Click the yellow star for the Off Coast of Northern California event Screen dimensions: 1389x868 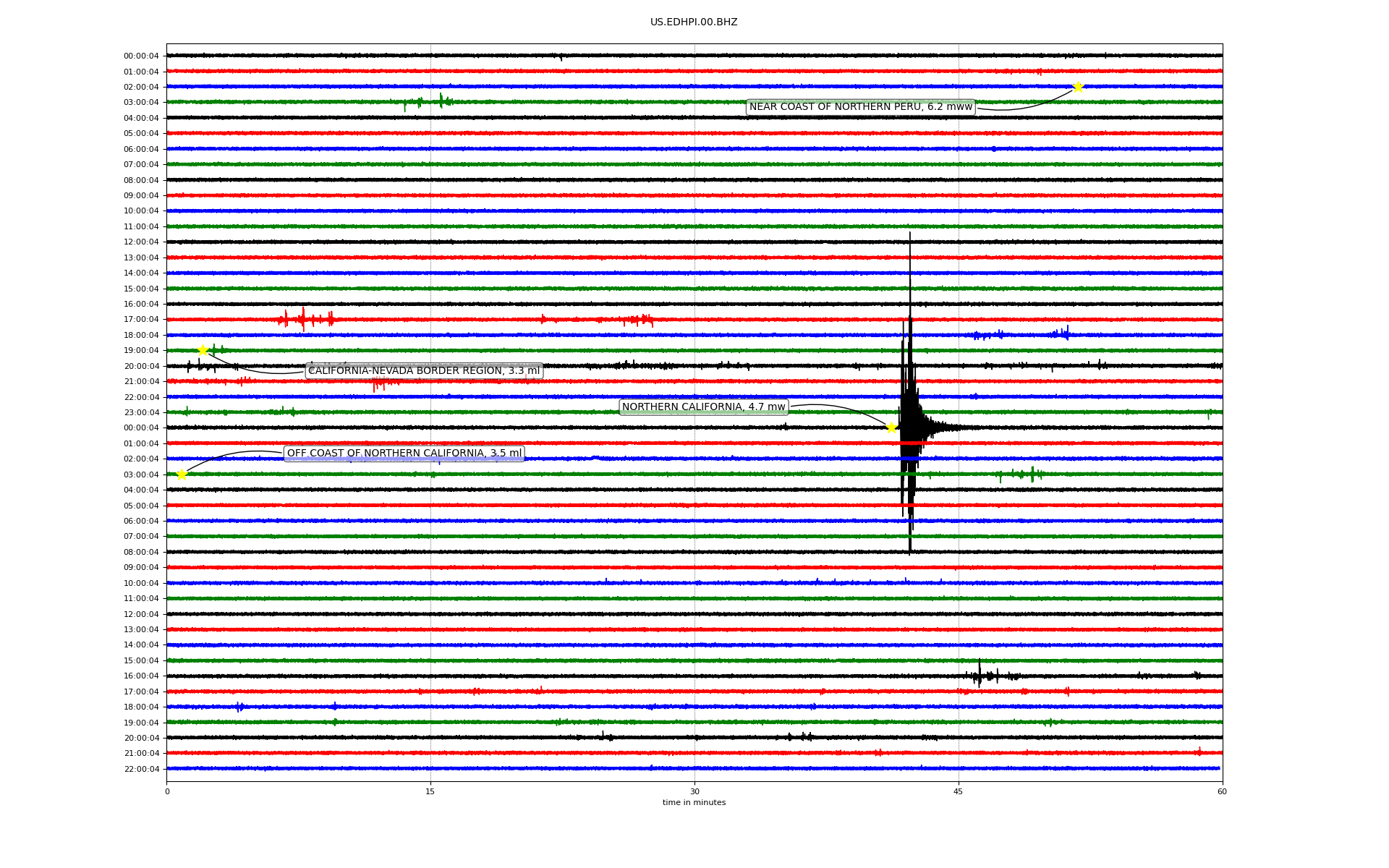182,475
